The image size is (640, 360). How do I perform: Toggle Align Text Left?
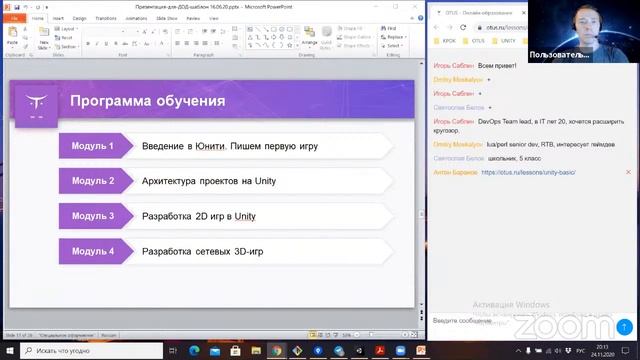178,43
